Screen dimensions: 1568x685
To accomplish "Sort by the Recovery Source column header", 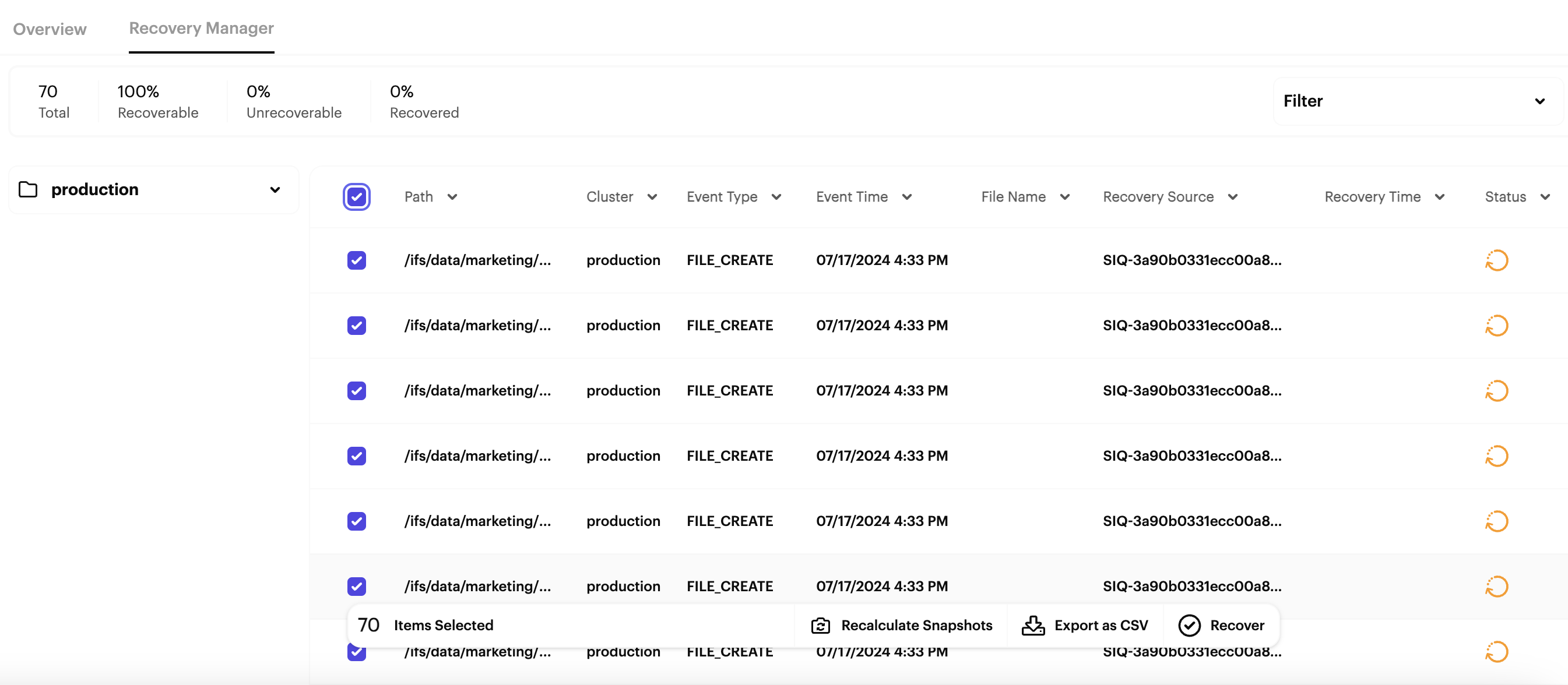I will [x=1158, y=197].
